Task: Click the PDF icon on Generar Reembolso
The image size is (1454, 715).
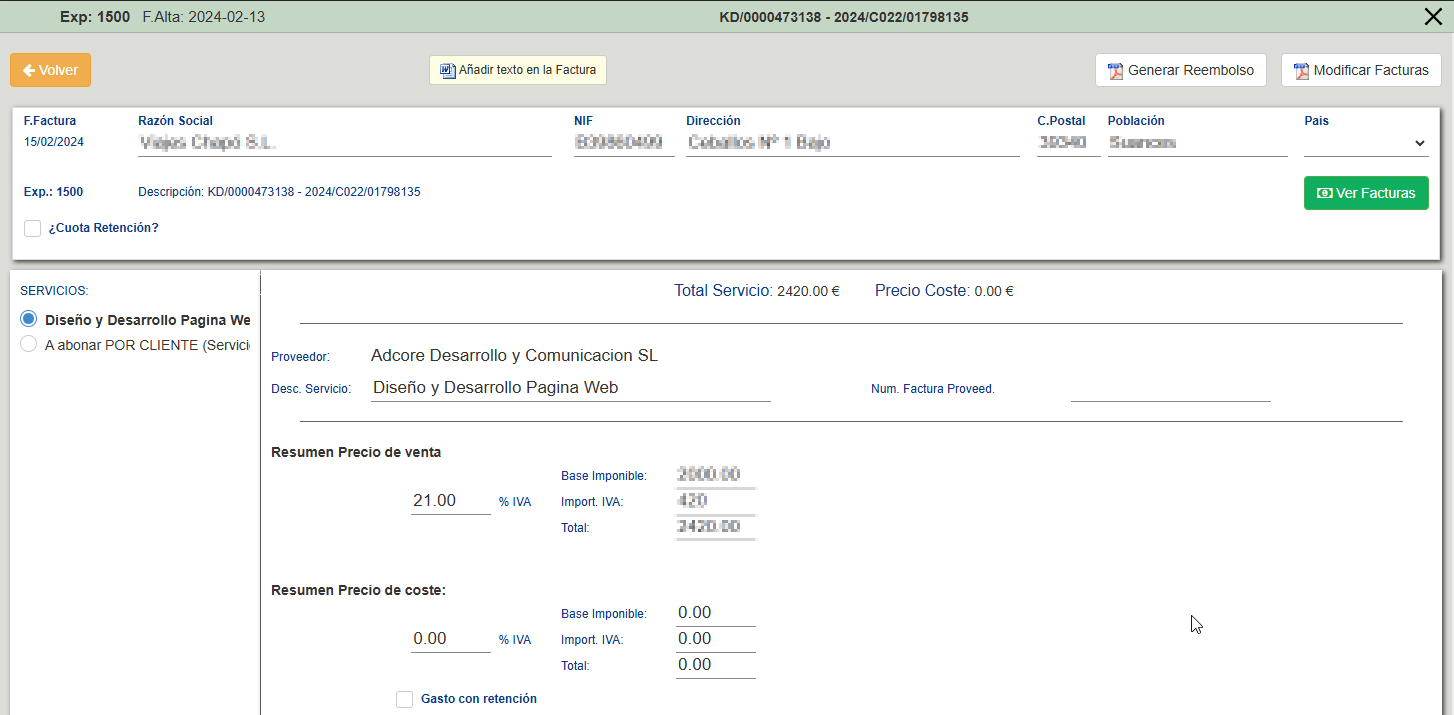Action: point(1115,71)
